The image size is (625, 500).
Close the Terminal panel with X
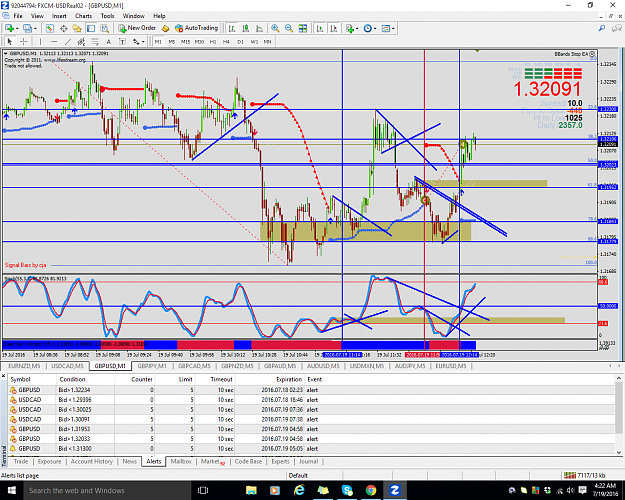pos(4,376)
